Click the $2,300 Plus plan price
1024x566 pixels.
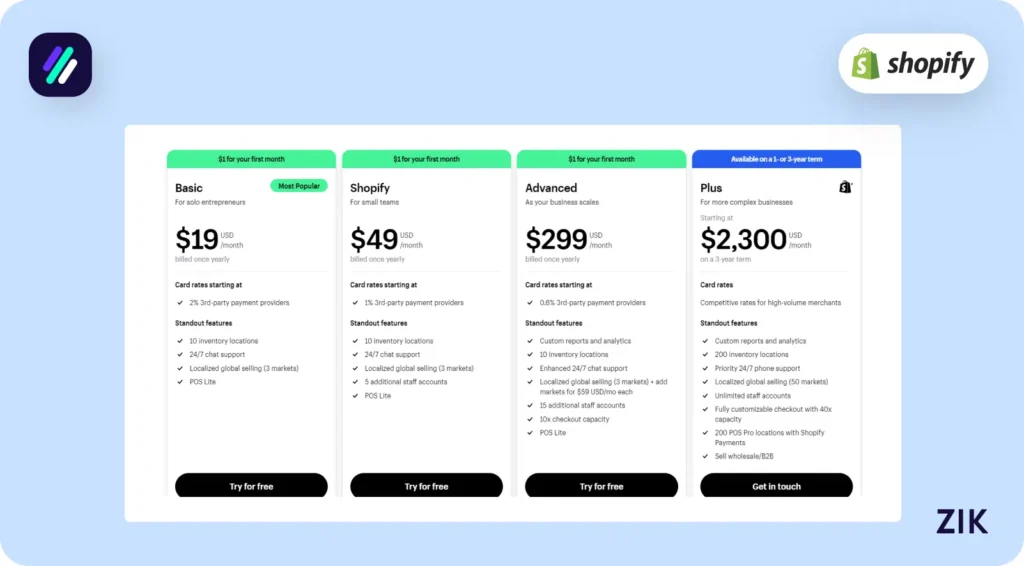pyautogui.click(x=743, y=240)
